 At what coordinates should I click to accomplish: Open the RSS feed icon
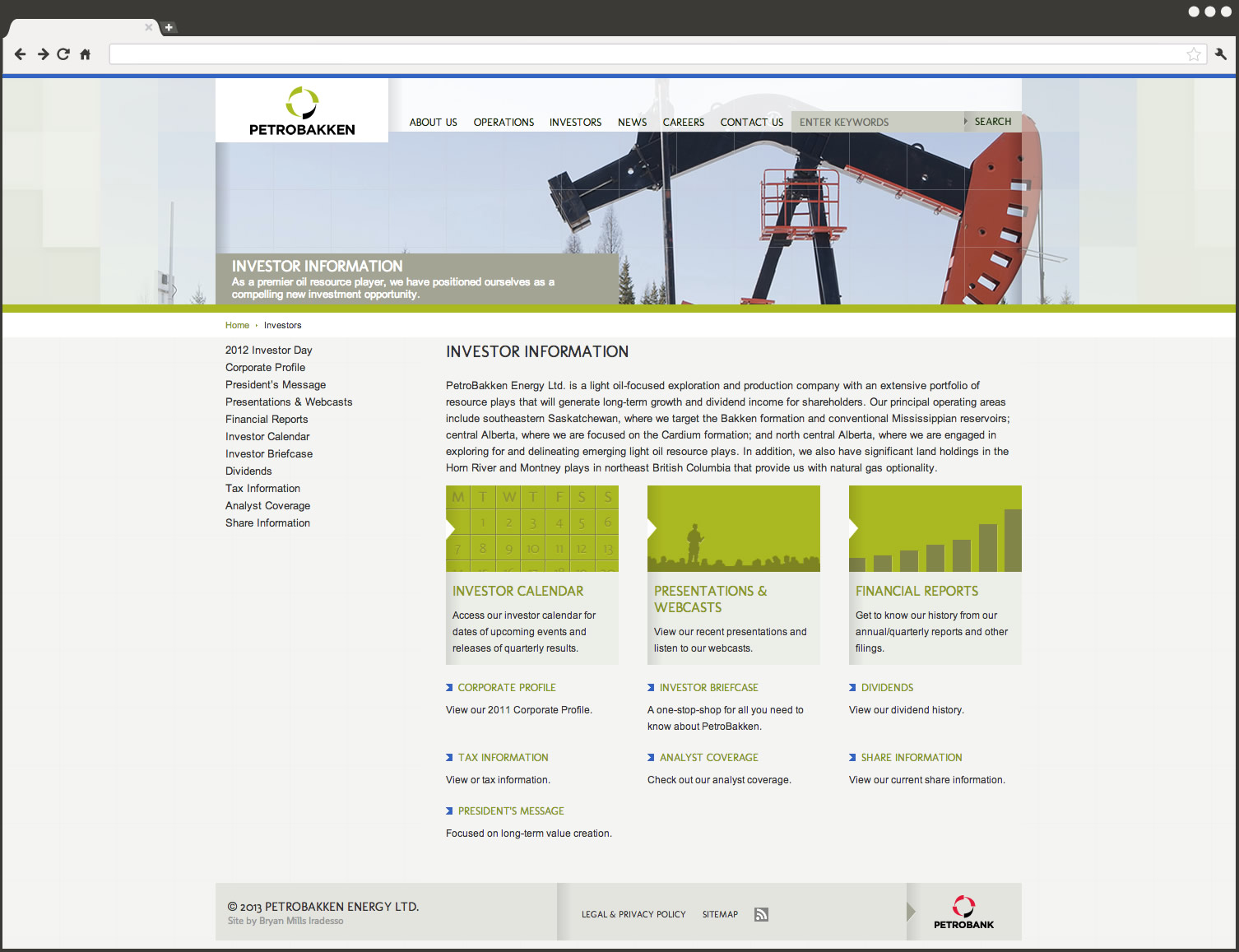coord(761,914)
